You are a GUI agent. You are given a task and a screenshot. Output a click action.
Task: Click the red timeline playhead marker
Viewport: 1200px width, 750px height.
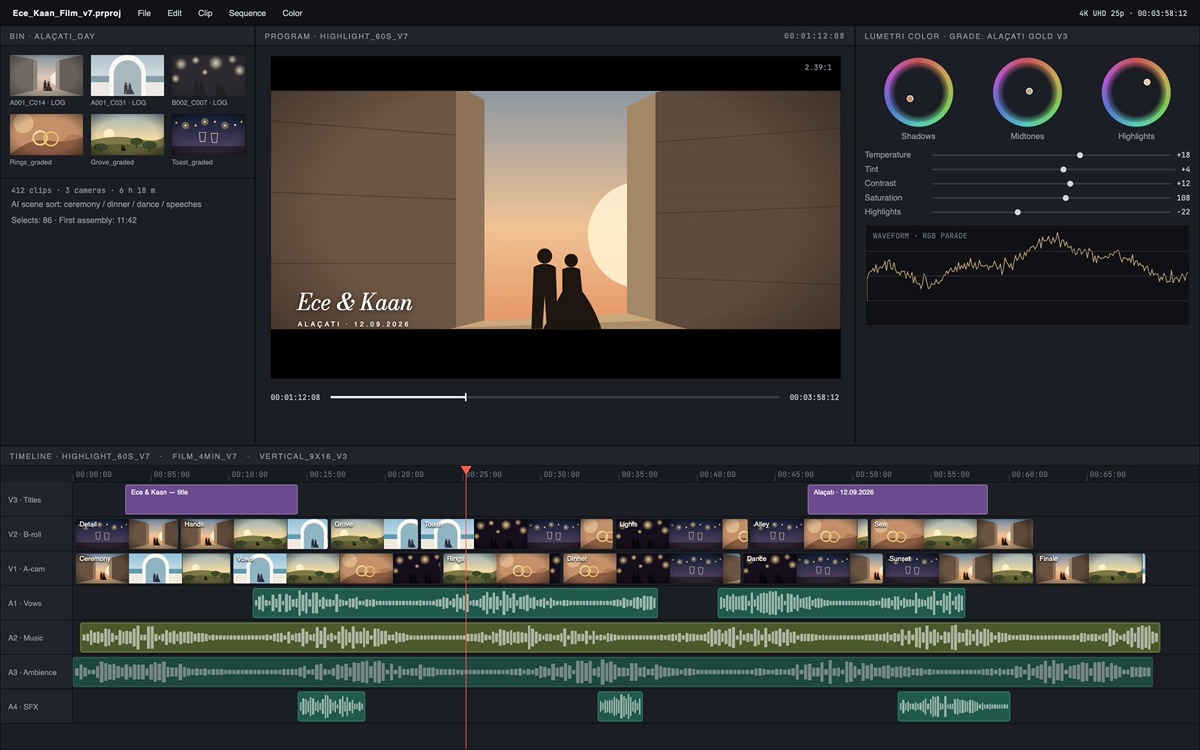[x=466, y=470]
